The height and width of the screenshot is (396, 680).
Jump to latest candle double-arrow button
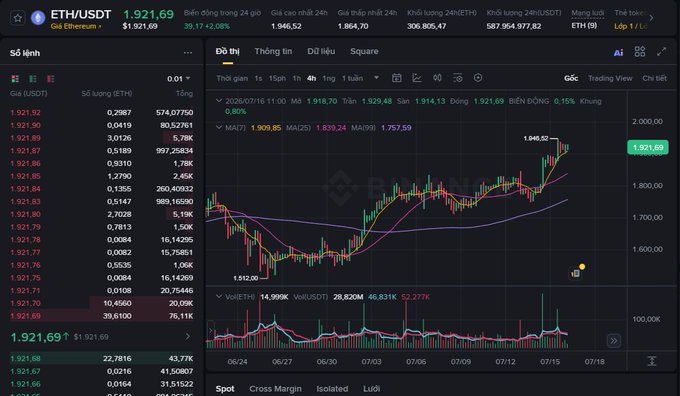614,340
